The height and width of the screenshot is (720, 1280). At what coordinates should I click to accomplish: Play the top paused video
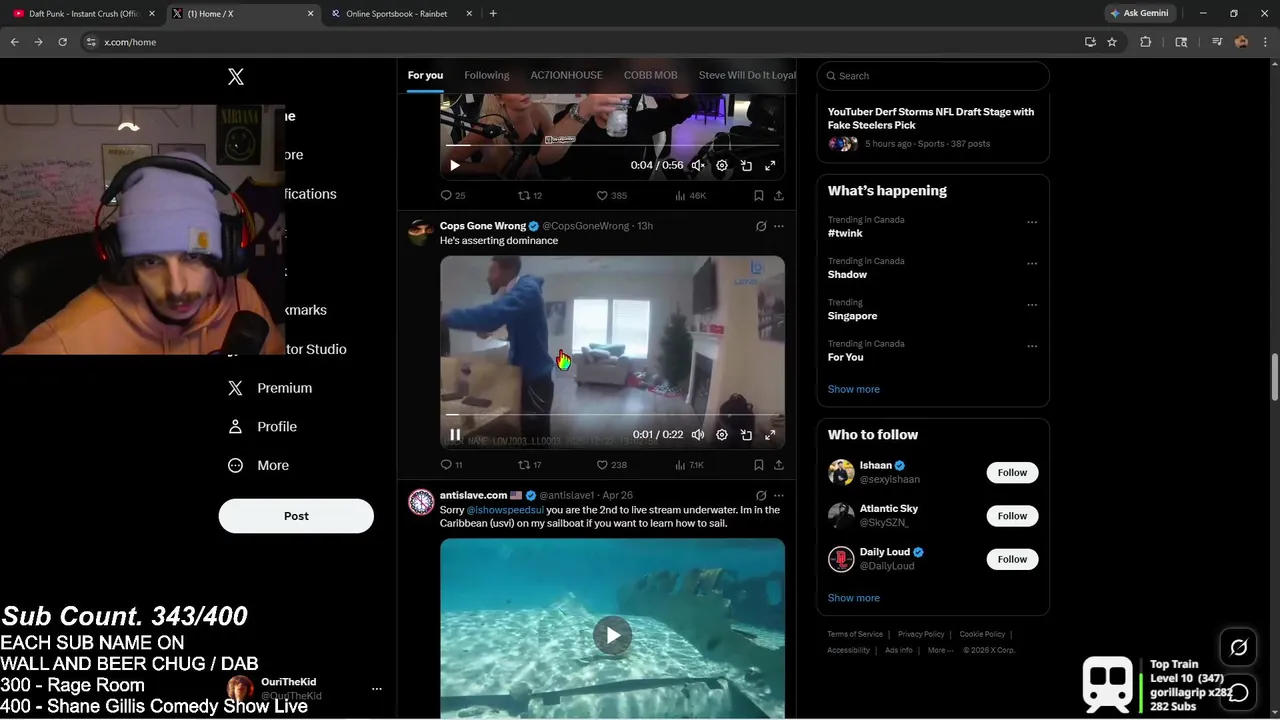455,165
